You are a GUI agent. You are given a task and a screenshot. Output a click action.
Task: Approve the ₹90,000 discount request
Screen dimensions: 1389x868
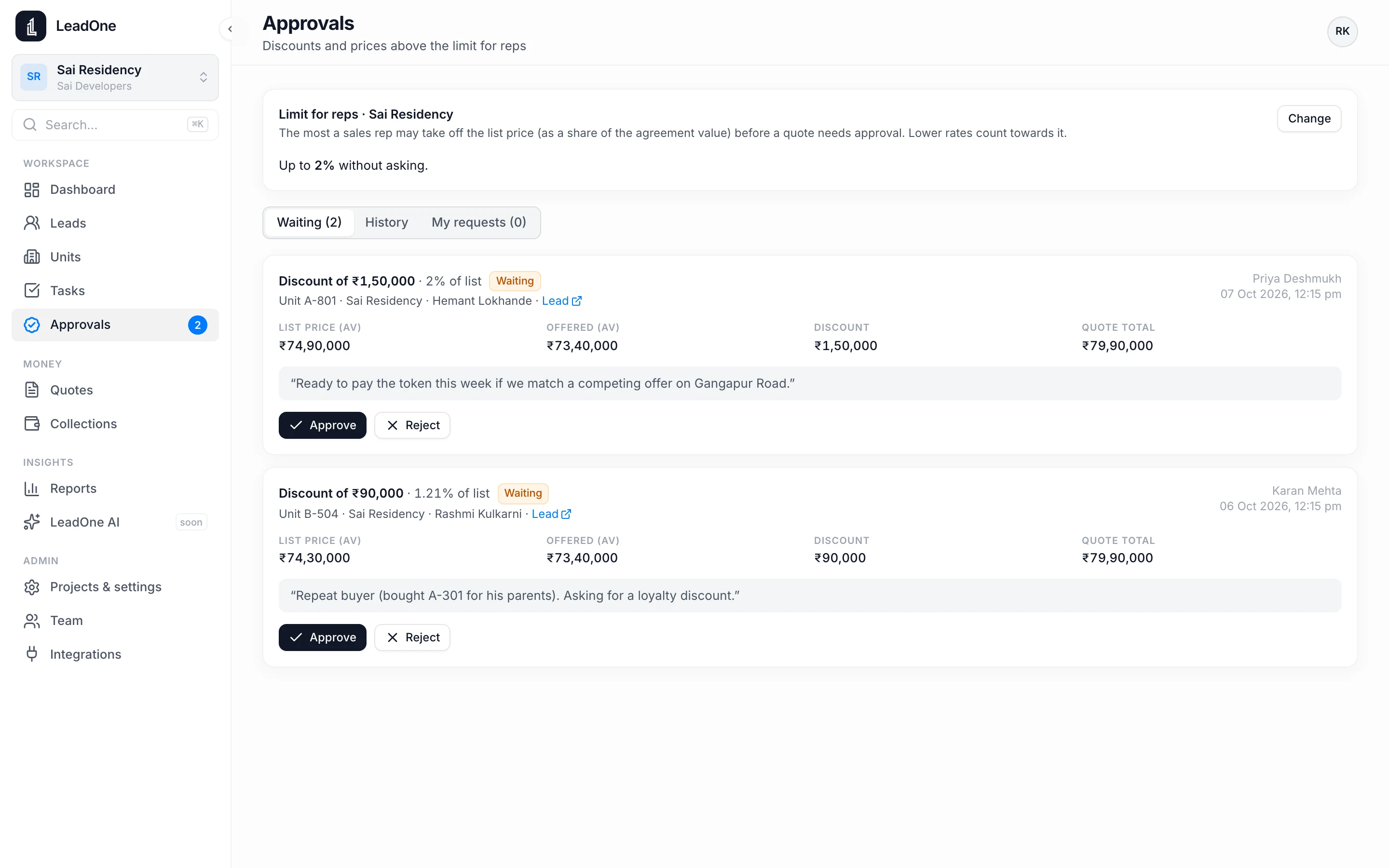323,638
